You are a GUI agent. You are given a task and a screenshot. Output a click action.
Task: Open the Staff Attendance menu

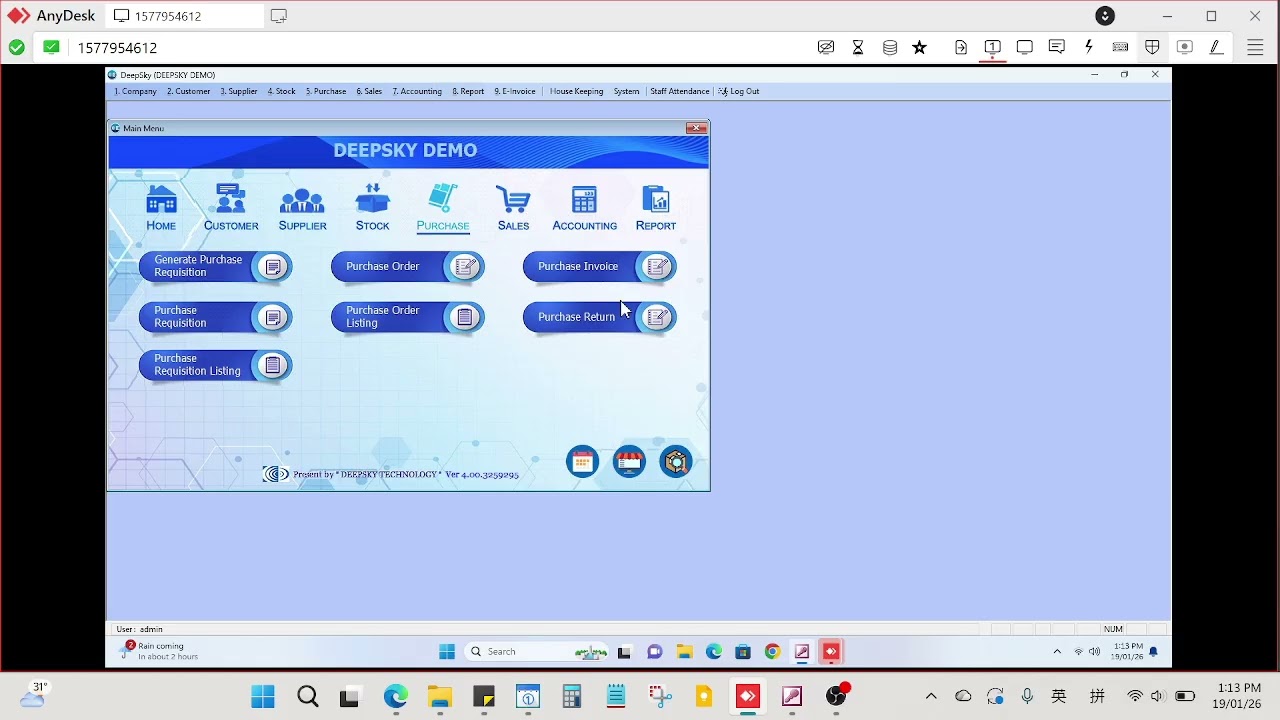[x=679, y=91]
